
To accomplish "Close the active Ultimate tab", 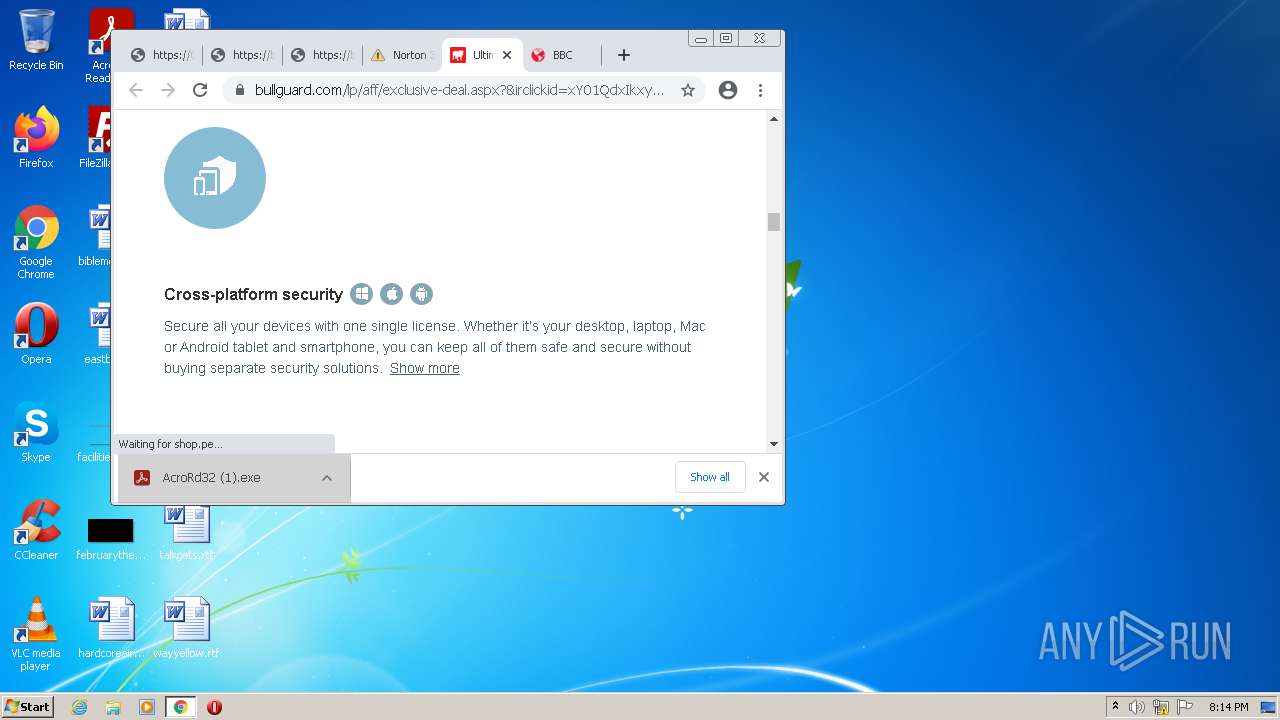I will pos(507,55).
